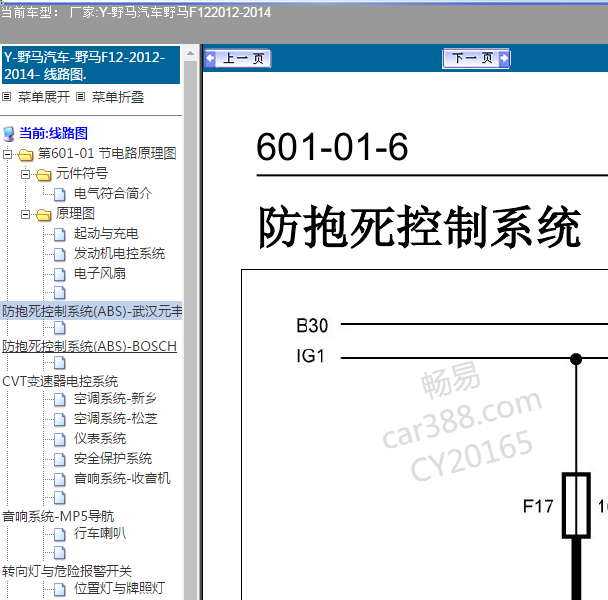
Task: Open 位置灯与牌照灯 diagram
Action: pyautogui.click(x=119, y=588)
